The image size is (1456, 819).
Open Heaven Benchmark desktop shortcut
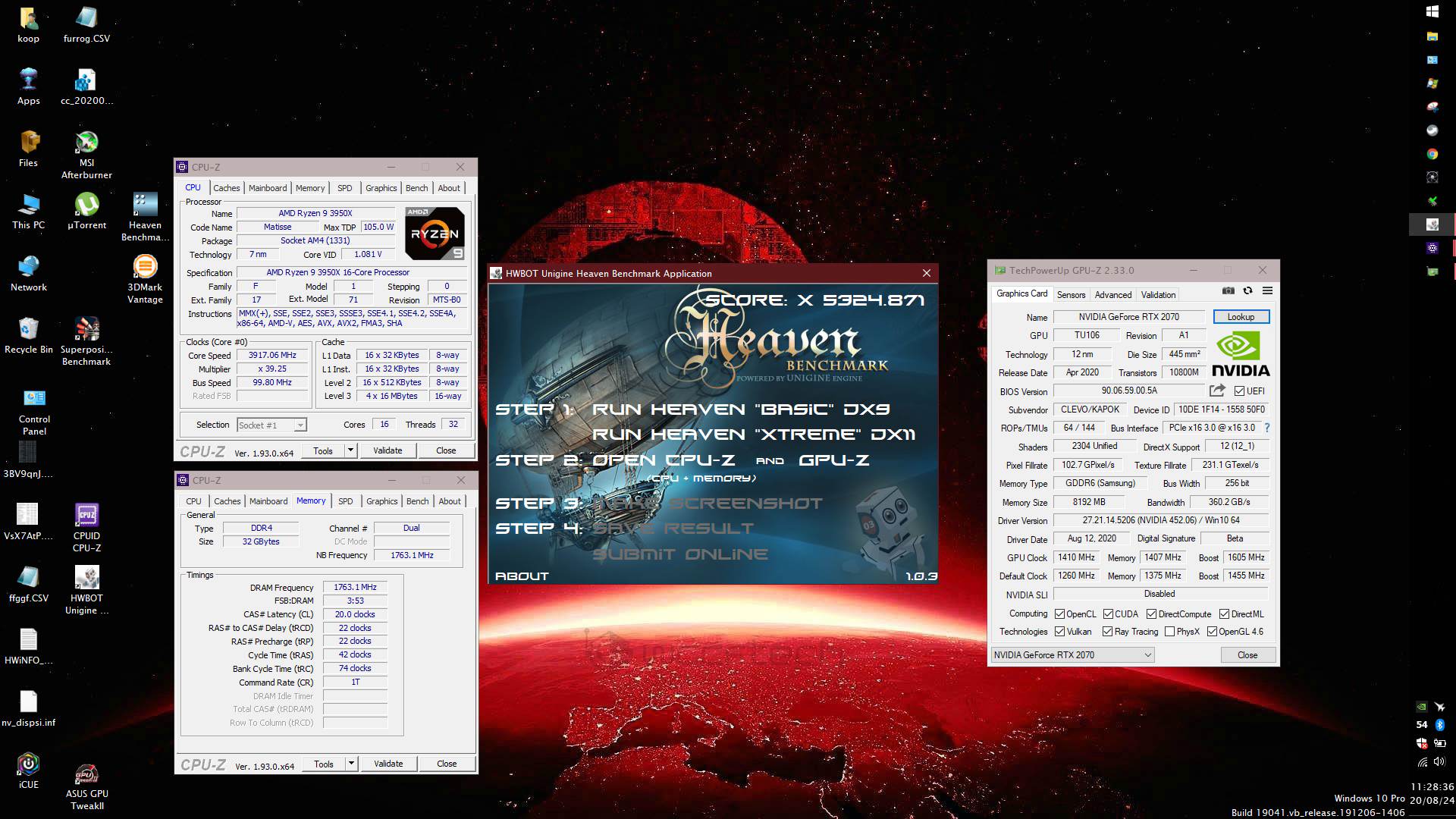(x=145, y=218)
